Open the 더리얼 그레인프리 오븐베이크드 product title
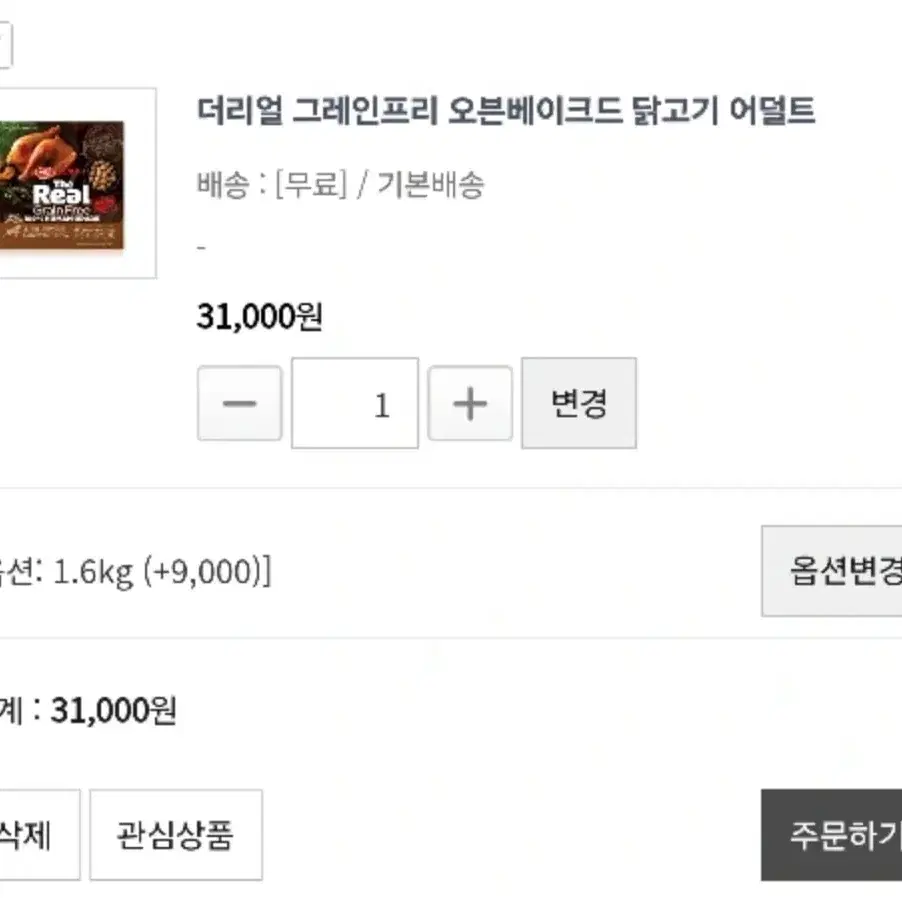902x902 pixels. tap(506, 110)
